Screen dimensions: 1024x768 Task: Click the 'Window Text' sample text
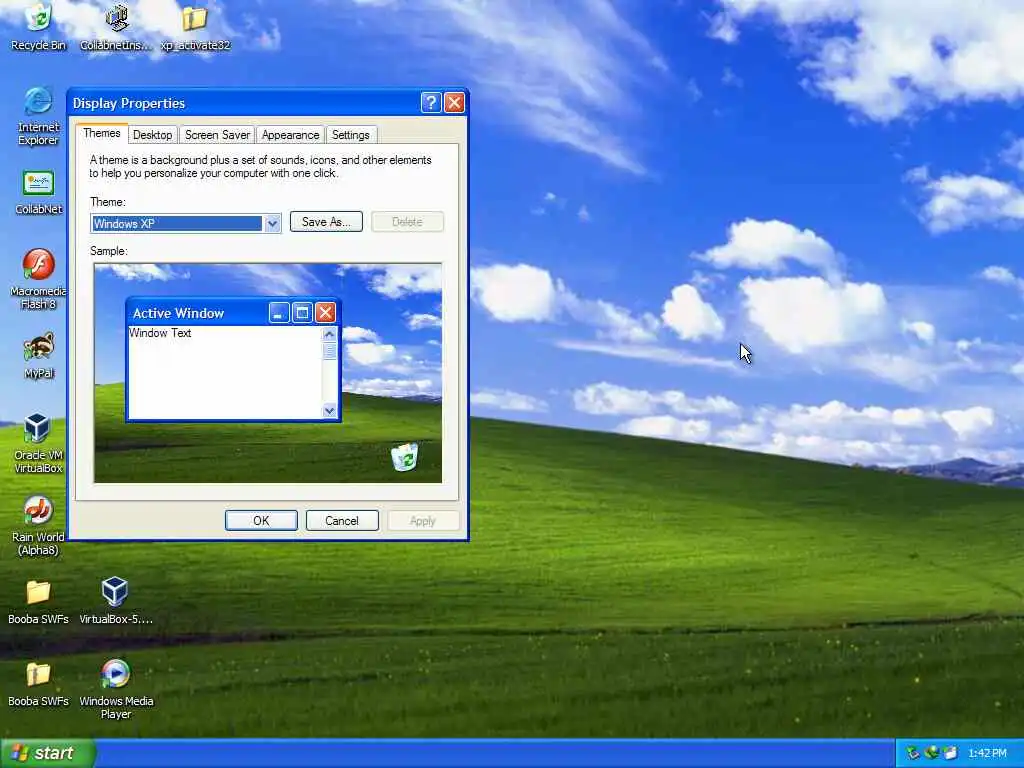pyautogui.click(x=160, y=332)
